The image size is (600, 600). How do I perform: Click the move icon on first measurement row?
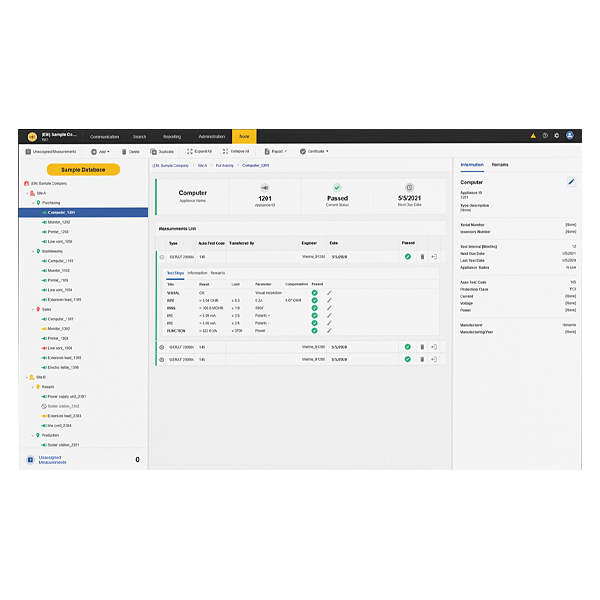(x=434, y=257)
